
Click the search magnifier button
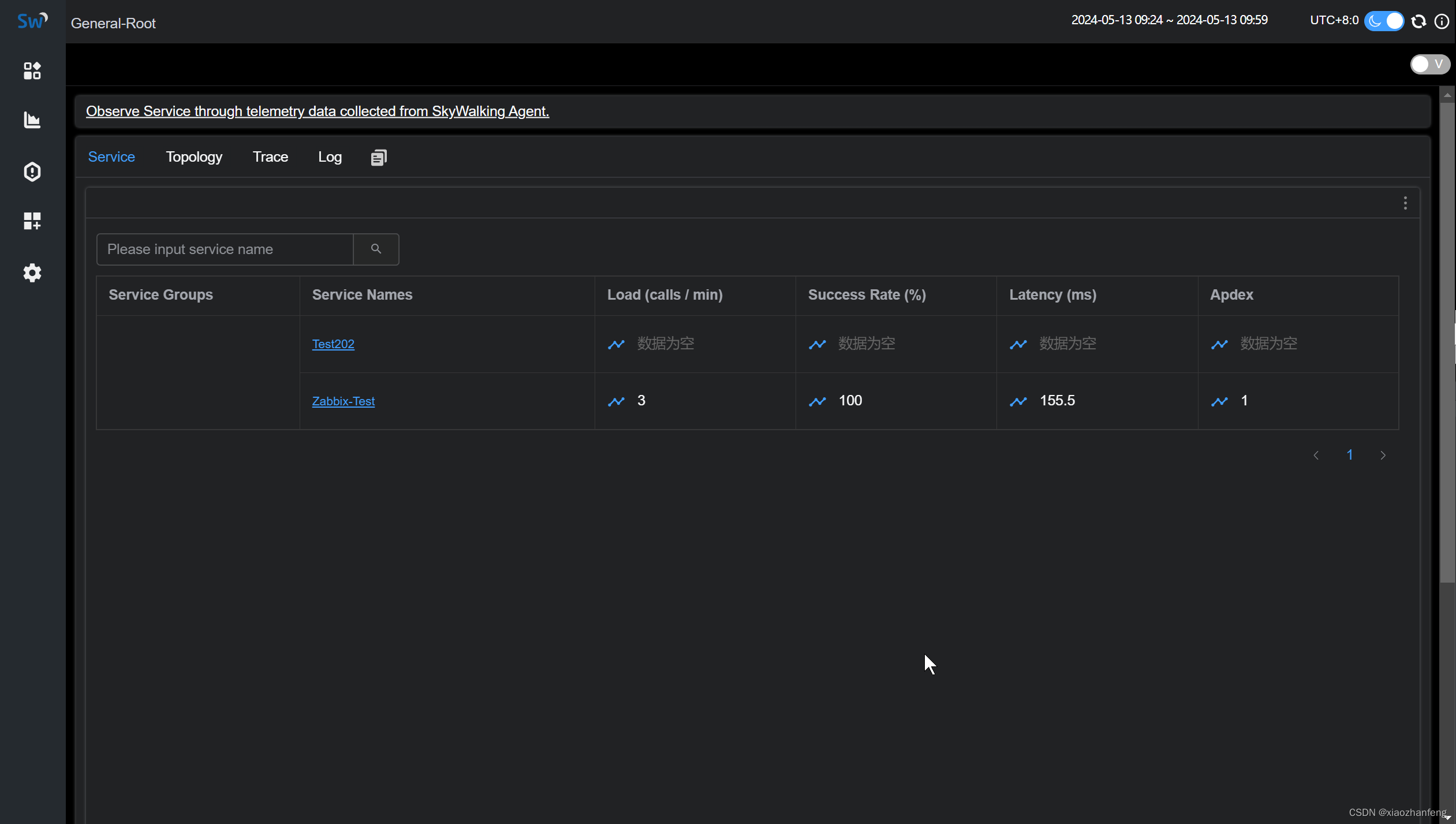pyautogui.click(x=376, y=249)
